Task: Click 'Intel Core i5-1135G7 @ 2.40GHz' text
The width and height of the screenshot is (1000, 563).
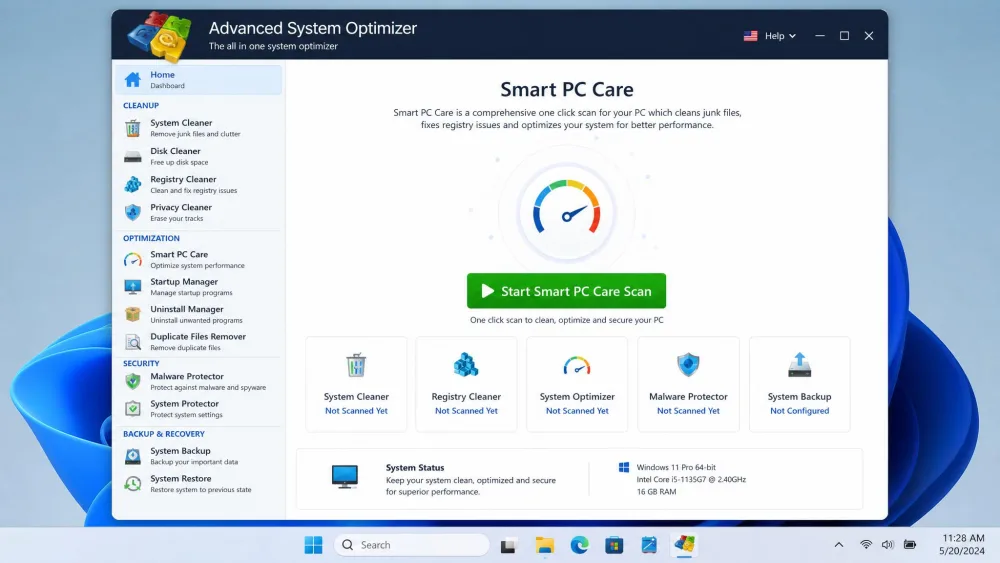Action: tap(691, 479)
